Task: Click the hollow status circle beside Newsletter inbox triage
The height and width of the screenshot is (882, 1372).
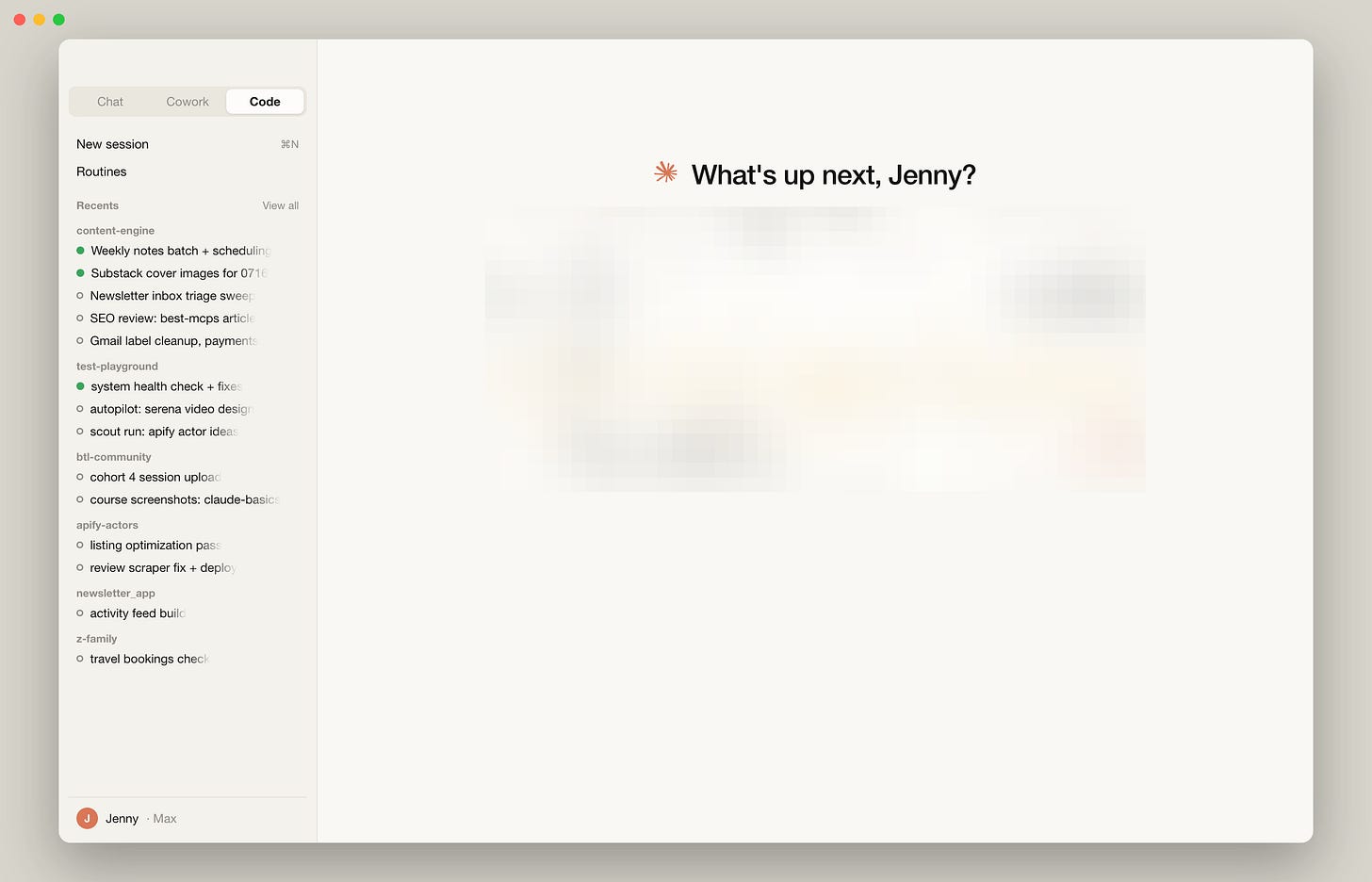Action: (x=80, y=296)
